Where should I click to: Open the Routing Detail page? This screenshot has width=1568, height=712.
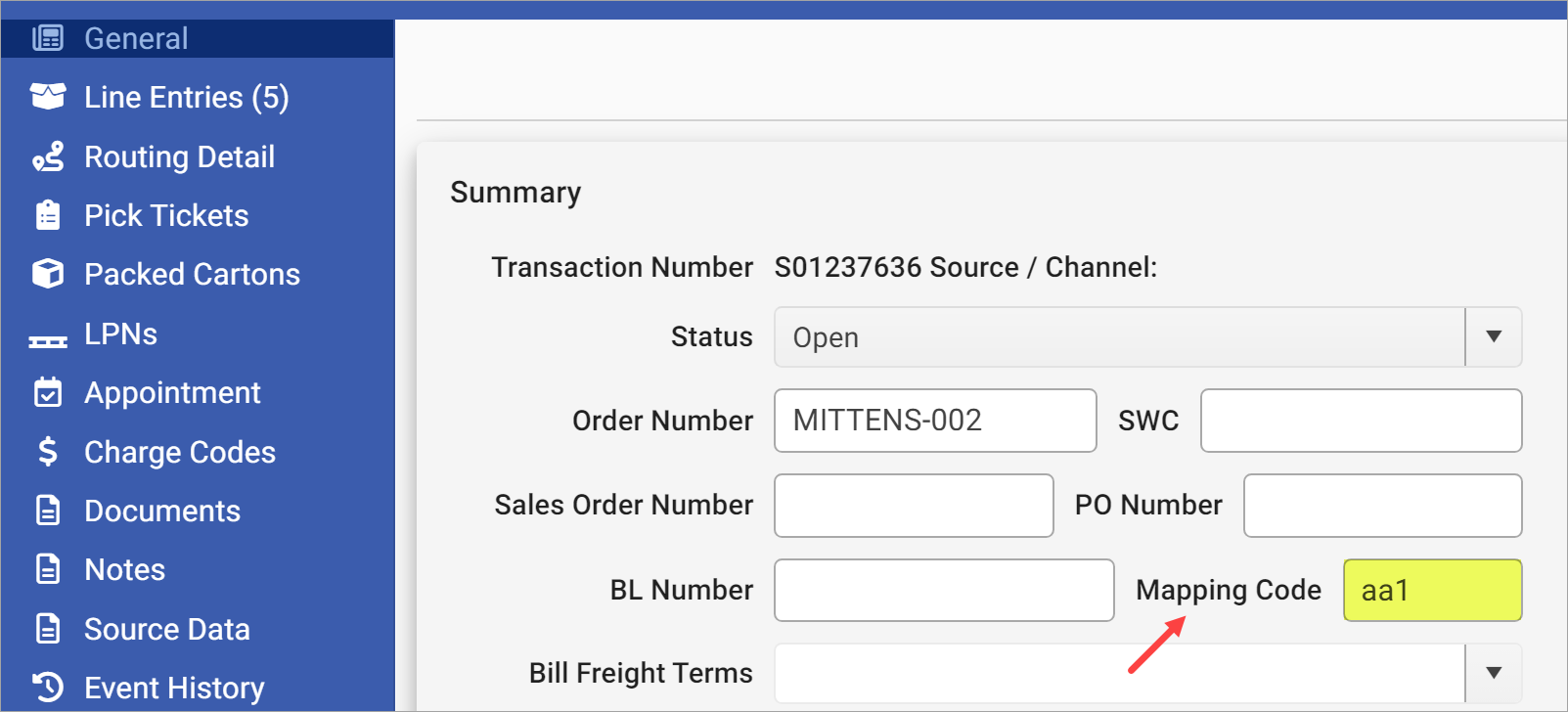(x=178, y=156)
